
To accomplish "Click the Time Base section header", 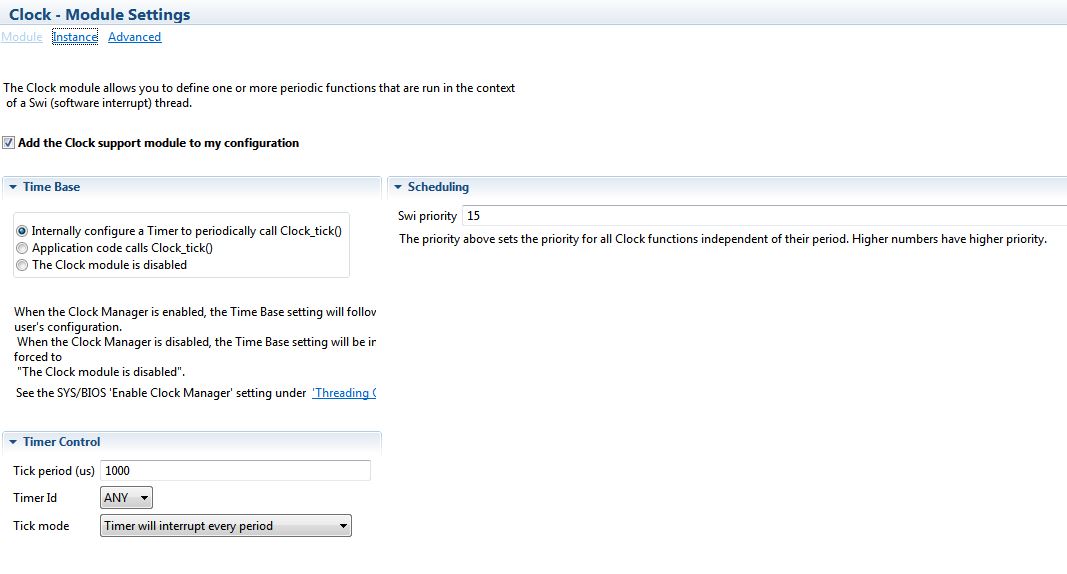I will 51,187.
